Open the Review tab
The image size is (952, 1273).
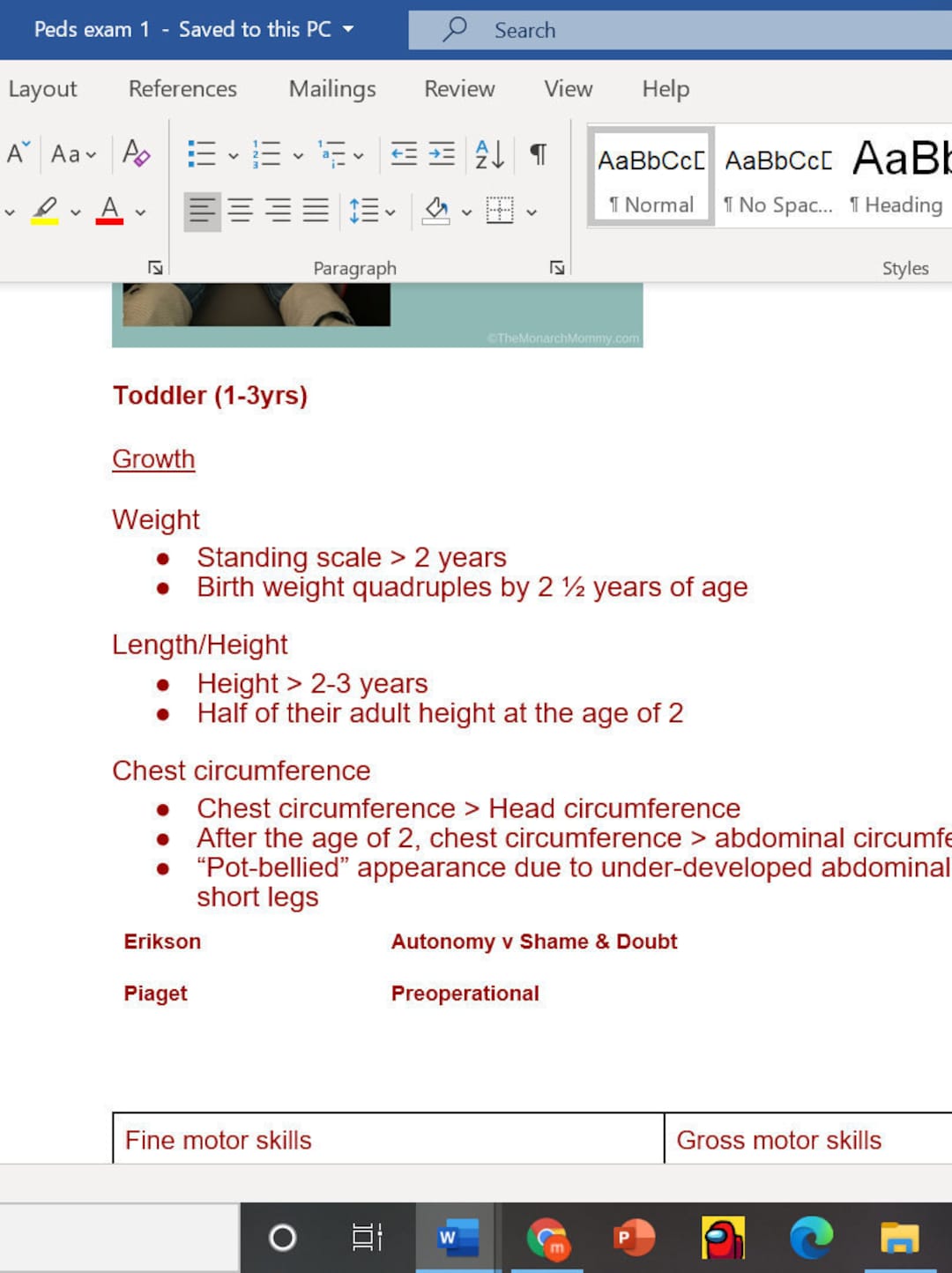point(458,88)
